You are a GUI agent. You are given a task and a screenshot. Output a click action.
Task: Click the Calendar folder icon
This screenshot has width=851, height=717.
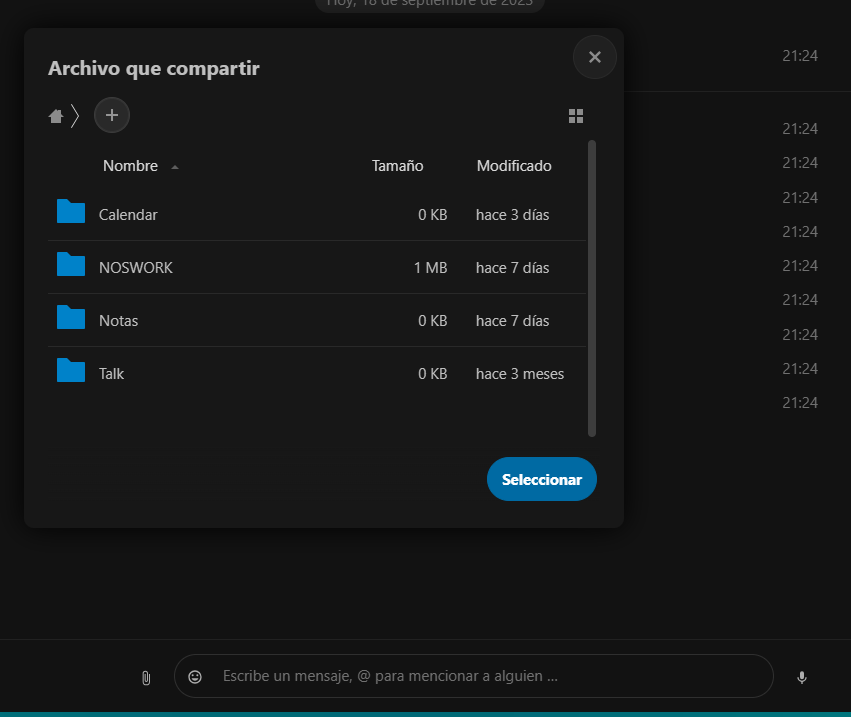(x=71, y=211)
